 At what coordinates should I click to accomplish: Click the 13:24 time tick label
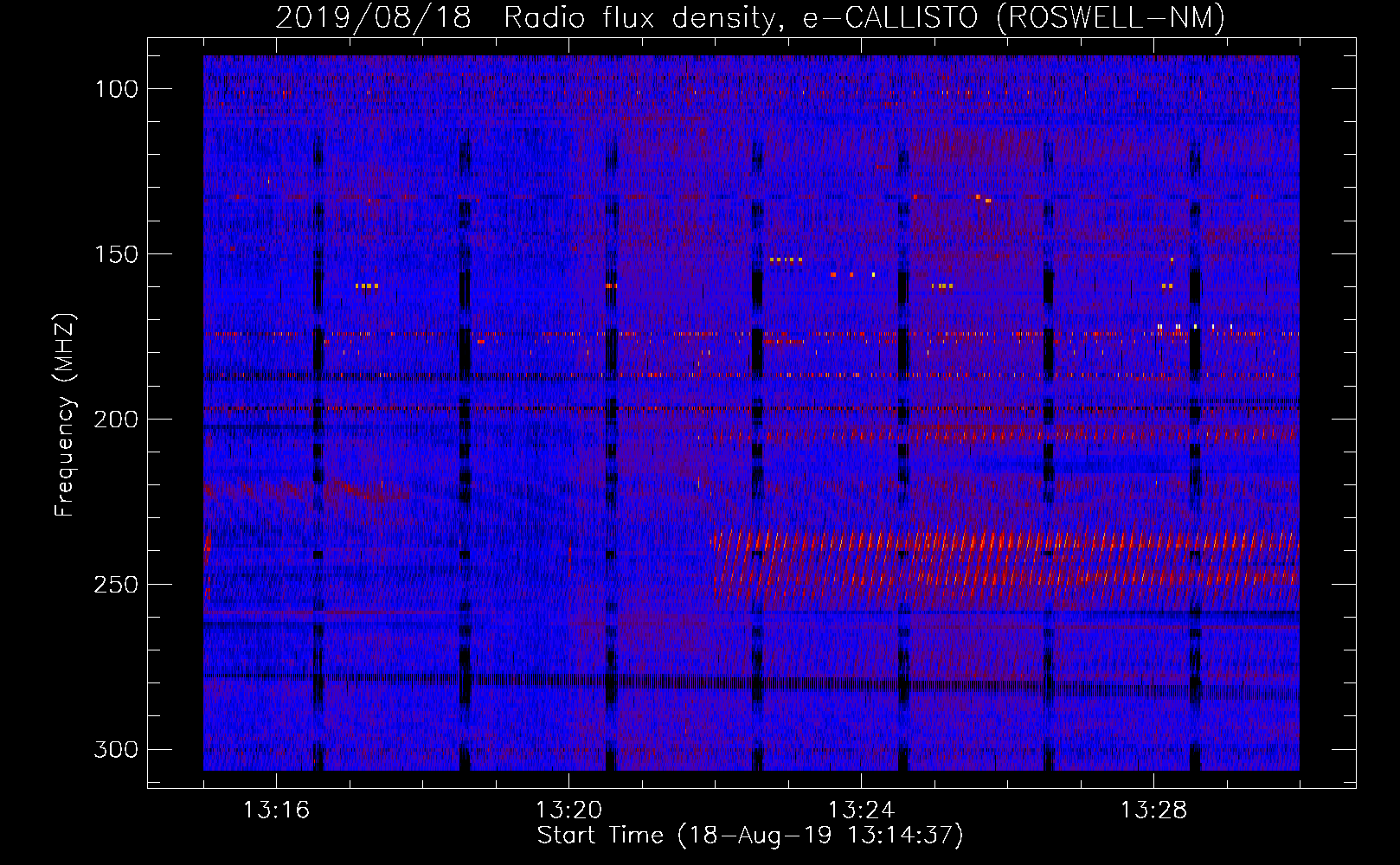pos(861,811)
